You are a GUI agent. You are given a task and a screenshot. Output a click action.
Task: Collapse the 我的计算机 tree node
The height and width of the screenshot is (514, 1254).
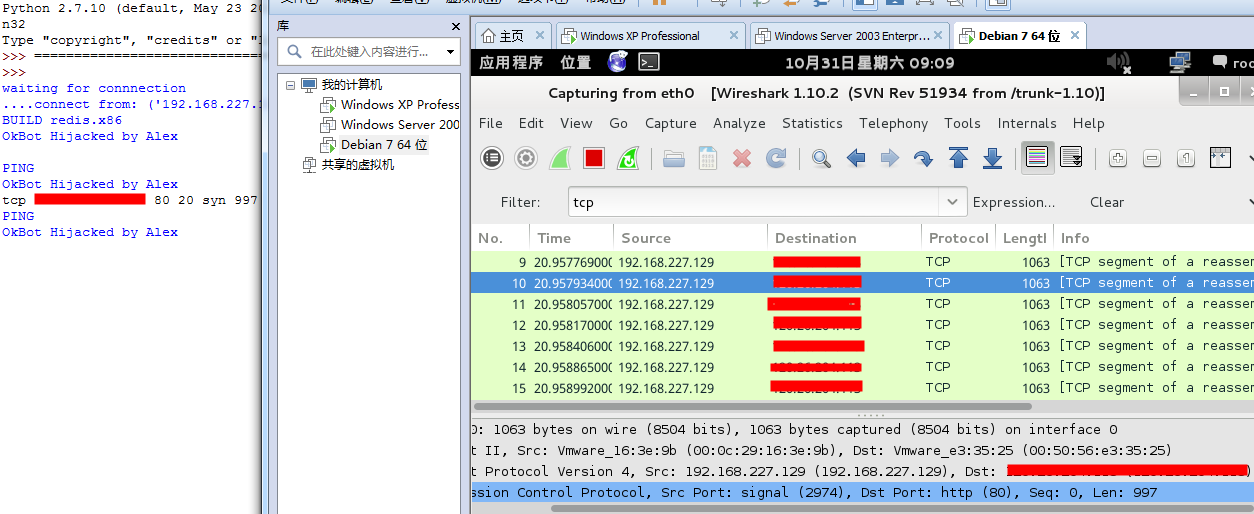[291, 85]
